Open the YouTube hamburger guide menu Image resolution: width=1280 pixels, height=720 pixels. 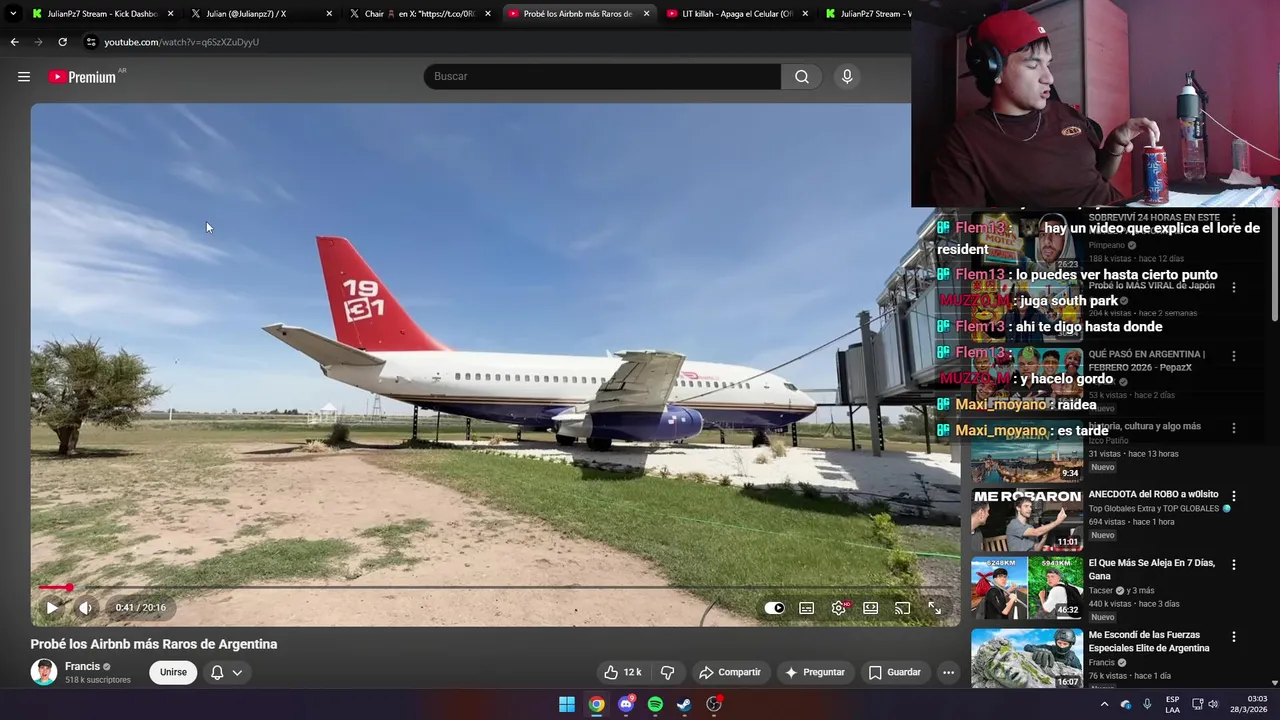click(x=24, y=77)
